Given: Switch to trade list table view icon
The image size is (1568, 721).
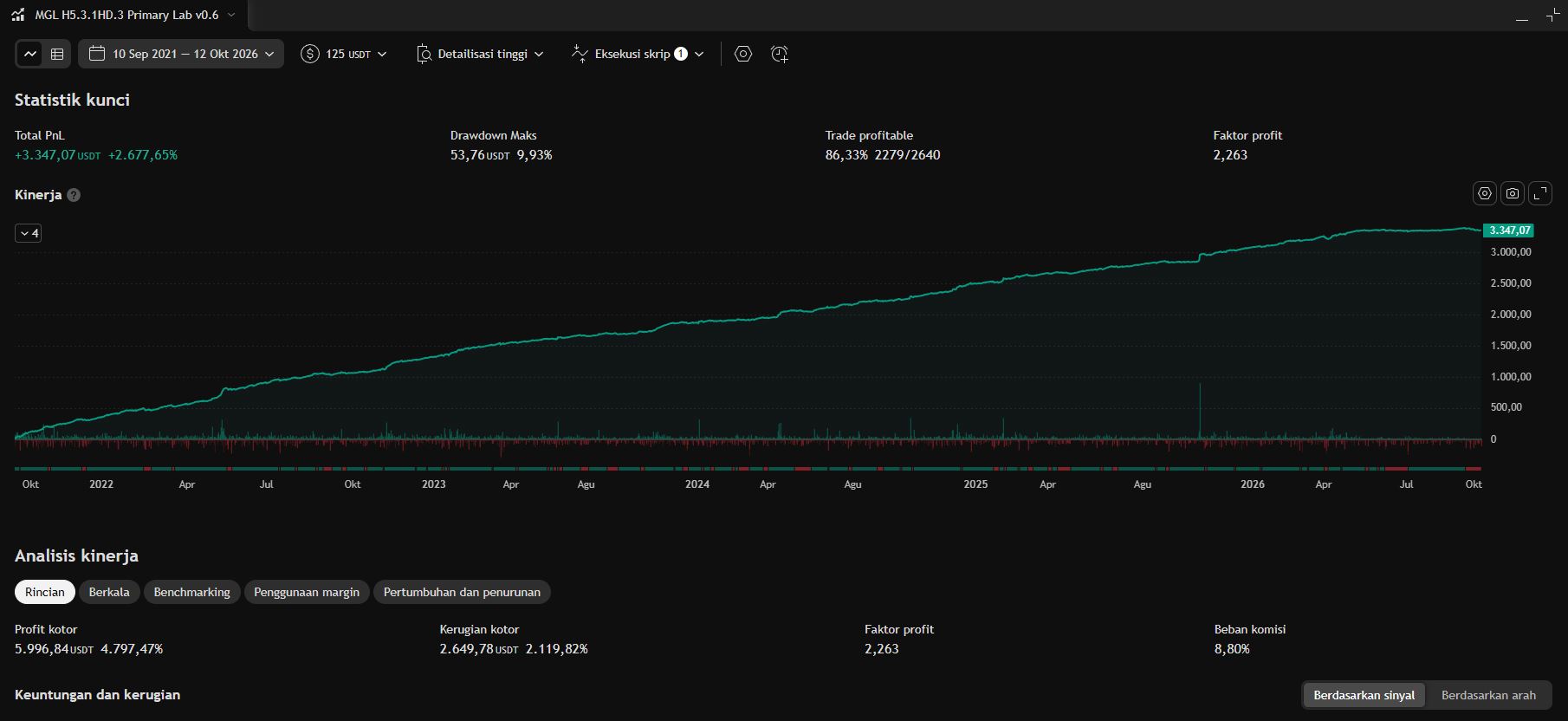Looking at the screenshot, I should pyautogui.click(x=57, y=54).
